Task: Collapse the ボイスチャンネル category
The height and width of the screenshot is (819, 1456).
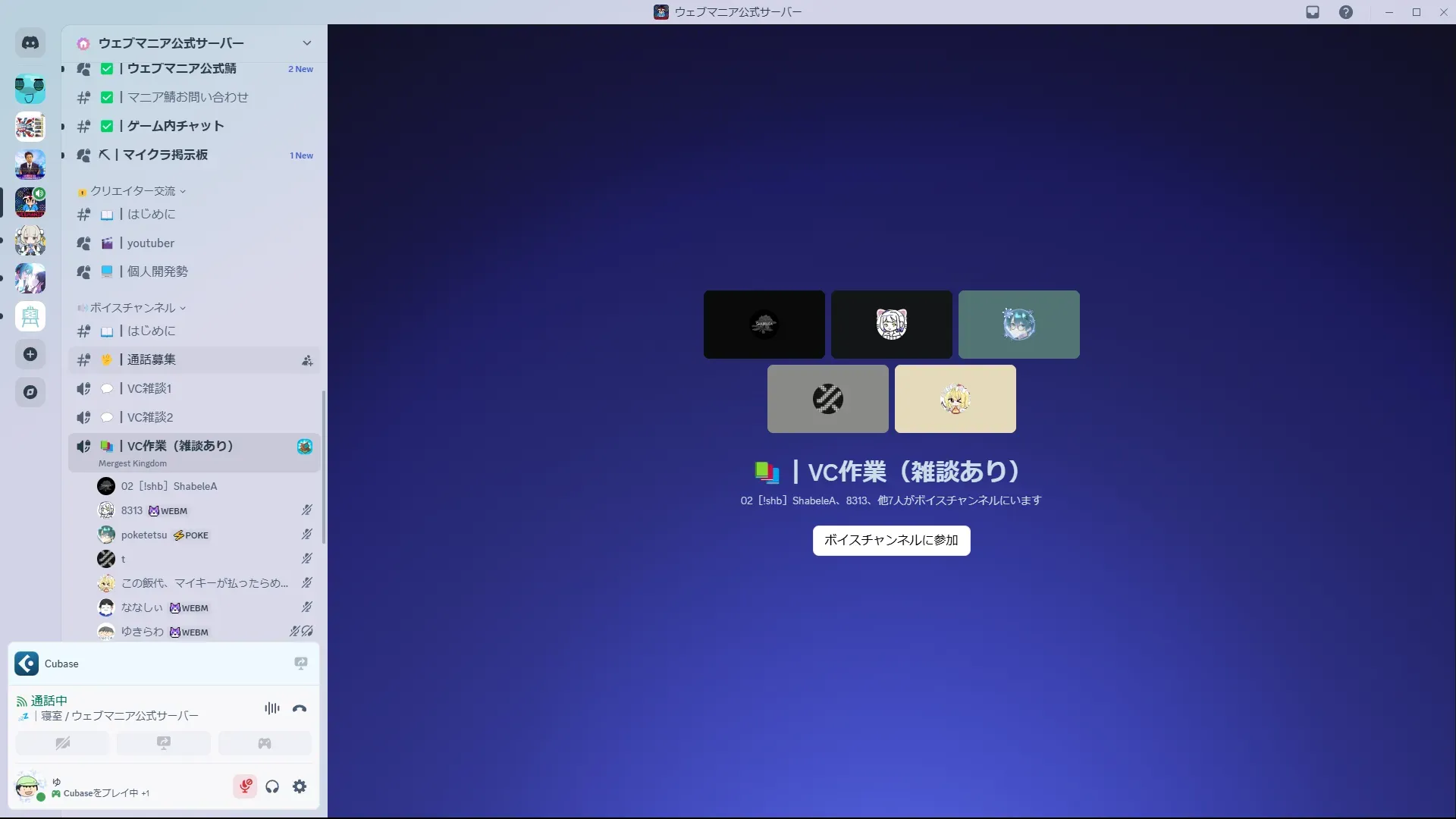Action: pos(133,308)
